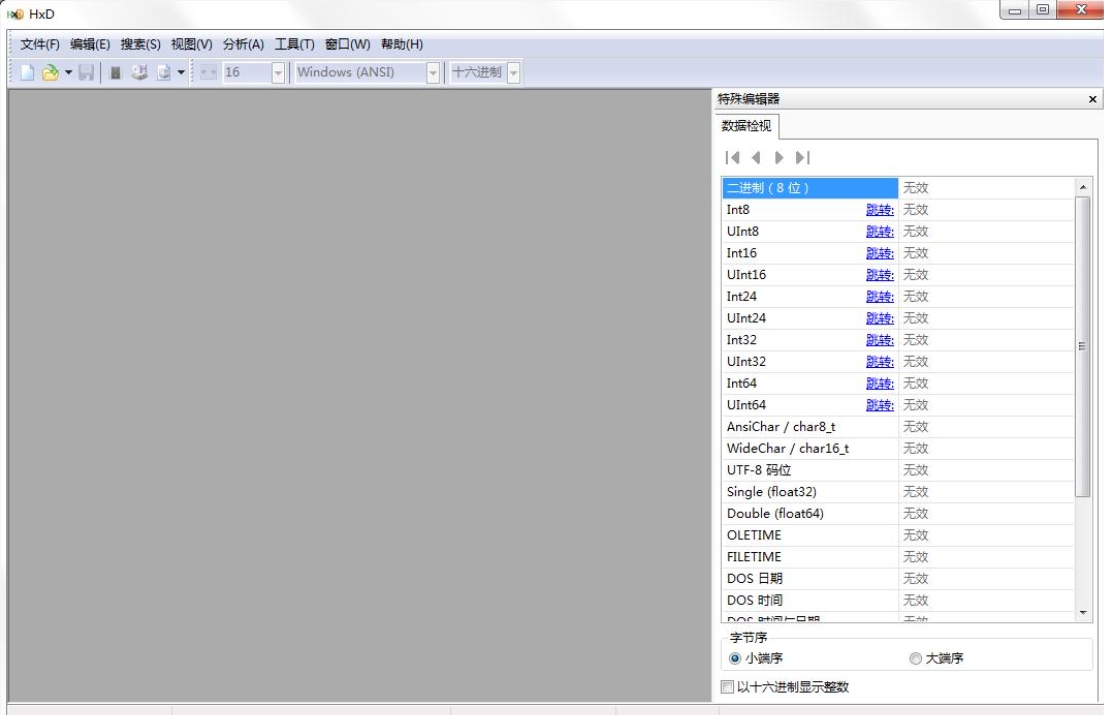Image resolution: width=1104 pixels, height=715 pixels.
Task: Select the OLETIME row
Action: pyautogui.click(x=898, y=536)
